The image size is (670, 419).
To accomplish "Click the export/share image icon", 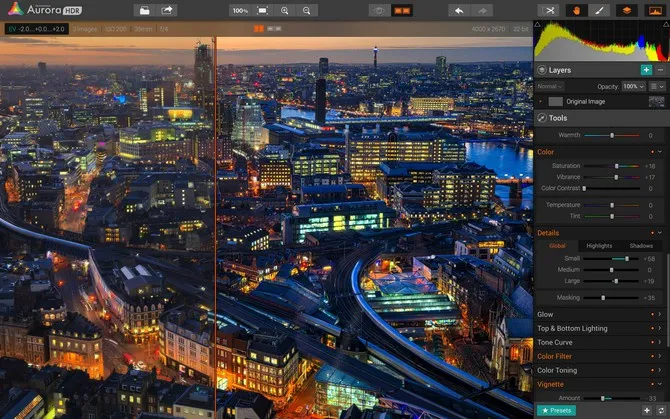I will pyautogui.click(x=168, y=10).
